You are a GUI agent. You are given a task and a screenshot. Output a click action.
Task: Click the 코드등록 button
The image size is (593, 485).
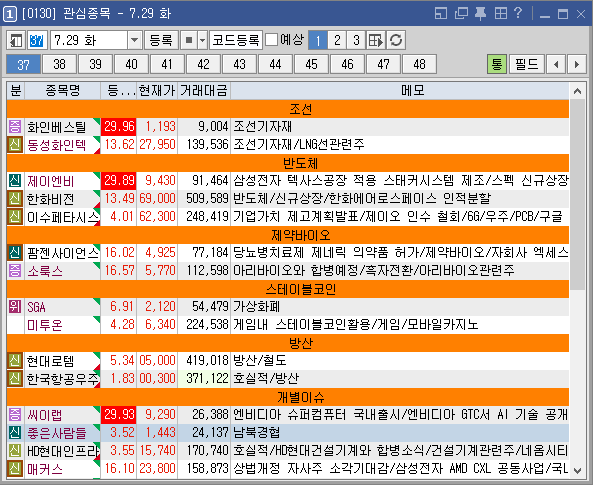click(236, 40)
